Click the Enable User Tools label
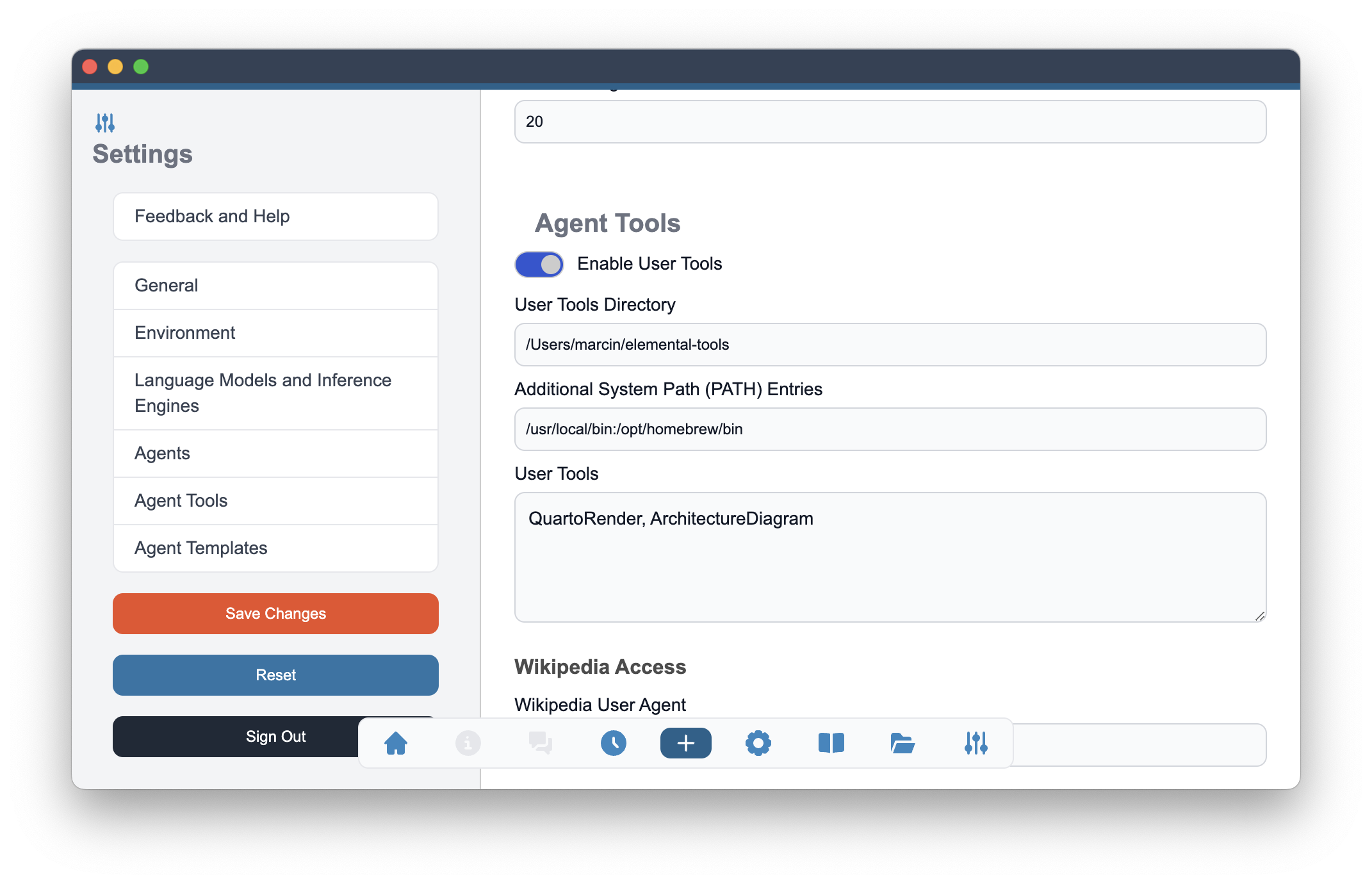 click(649, 264)
